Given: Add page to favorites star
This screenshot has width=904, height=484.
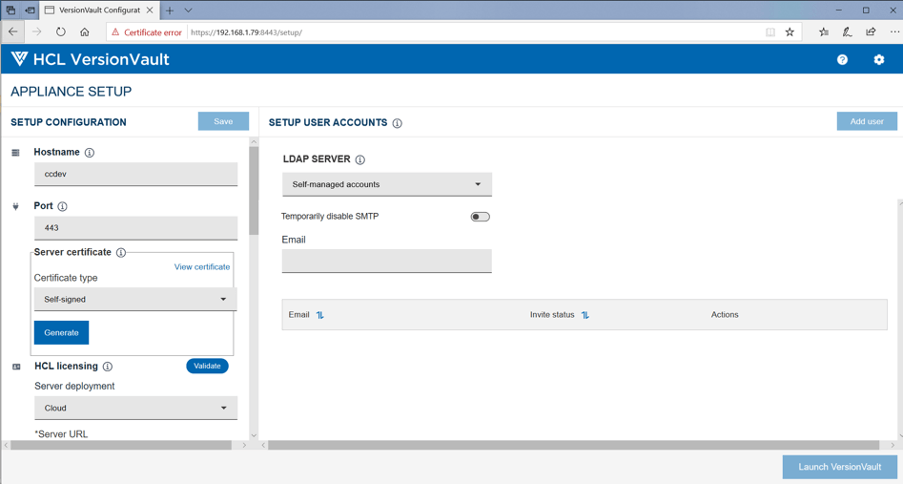Looking at the screenshot, I should (x=790, y=32).
